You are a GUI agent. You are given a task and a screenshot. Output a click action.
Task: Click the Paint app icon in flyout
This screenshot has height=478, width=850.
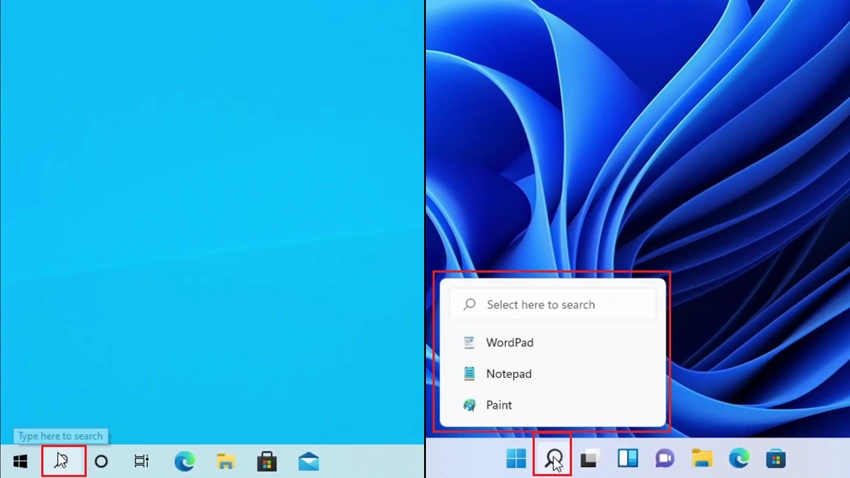[x=469, y=405]
